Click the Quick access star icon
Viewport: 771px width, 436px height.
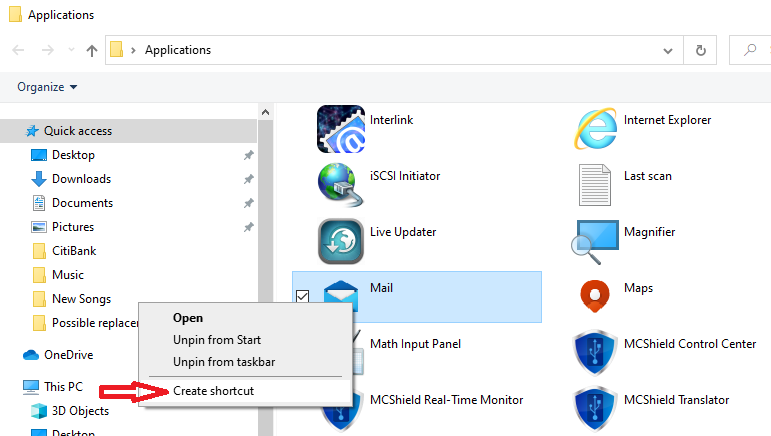[x=32, y=131]
